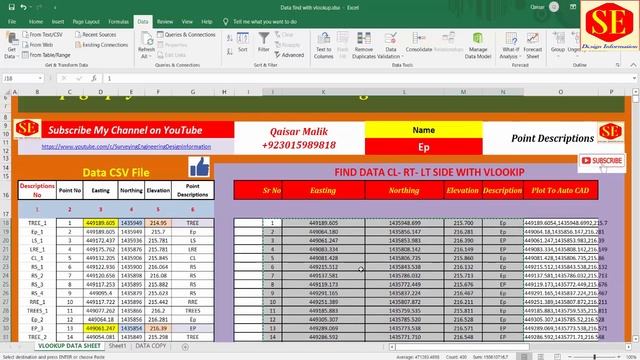Switch to the Sheet1 worksheet tab
The height and width of the screenshot is (360, 640).
[x=118, y=346]
